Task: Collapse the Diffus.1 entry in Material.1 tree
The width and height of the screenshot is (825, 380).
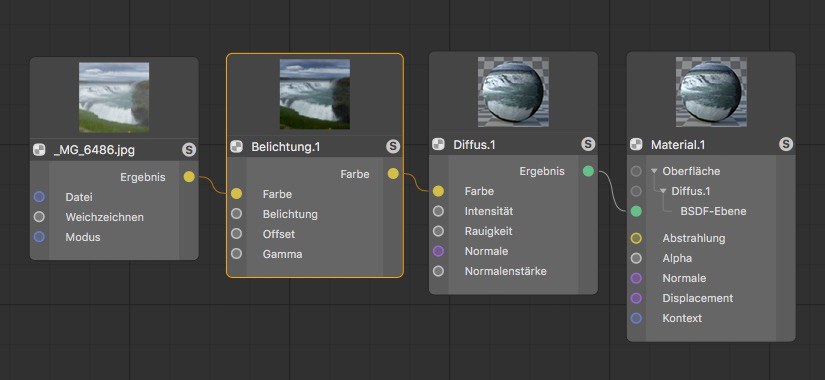Action: coord(663,191)
